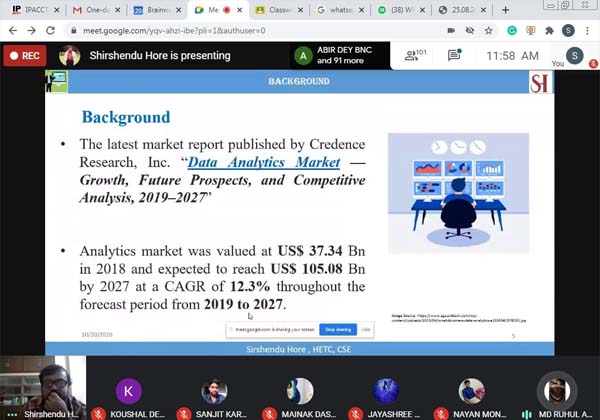Open Chrome profile avatar S
600x420 pixels.
[x=568, y=31]
